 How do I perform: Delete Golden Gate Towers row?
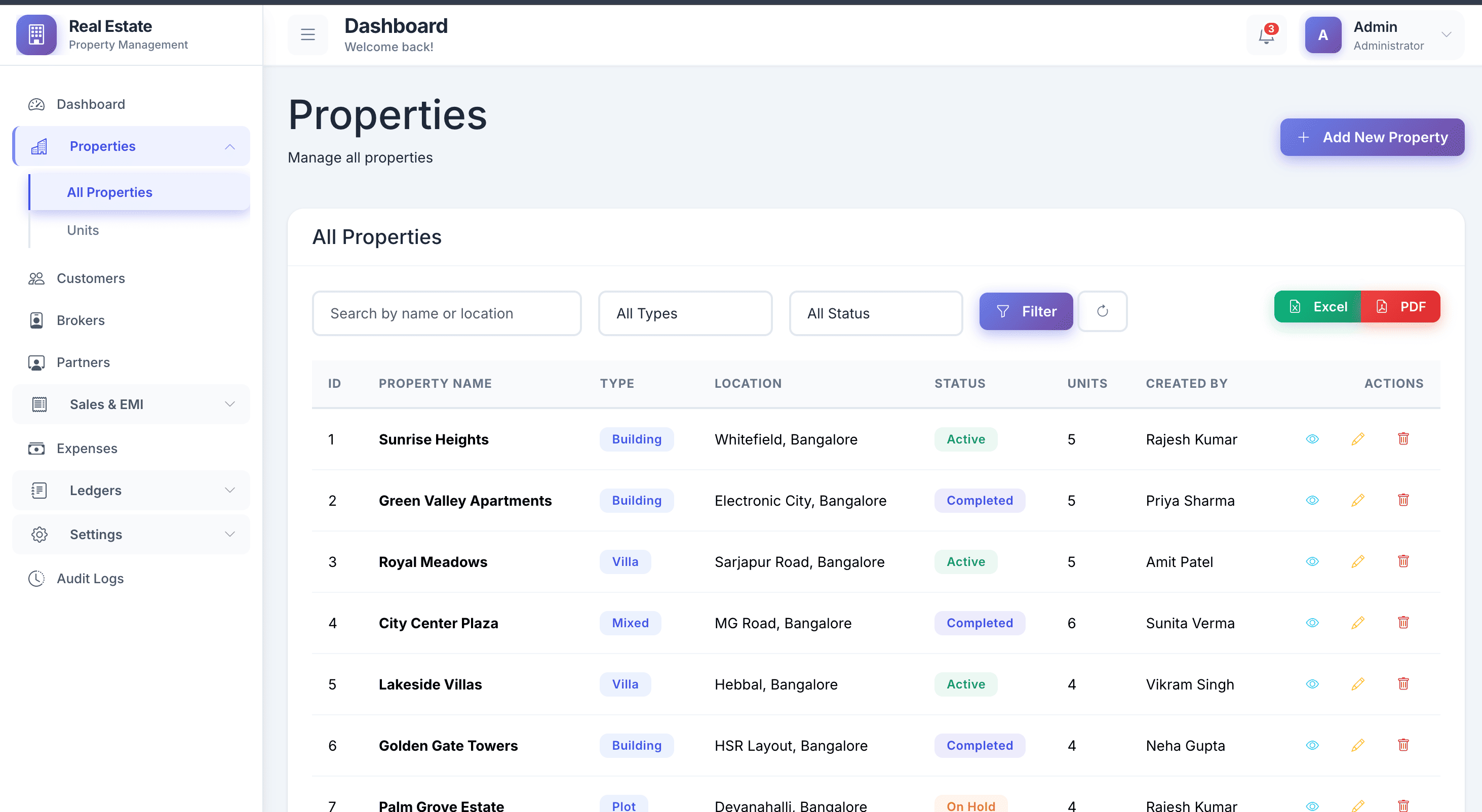pos(1403,745)
